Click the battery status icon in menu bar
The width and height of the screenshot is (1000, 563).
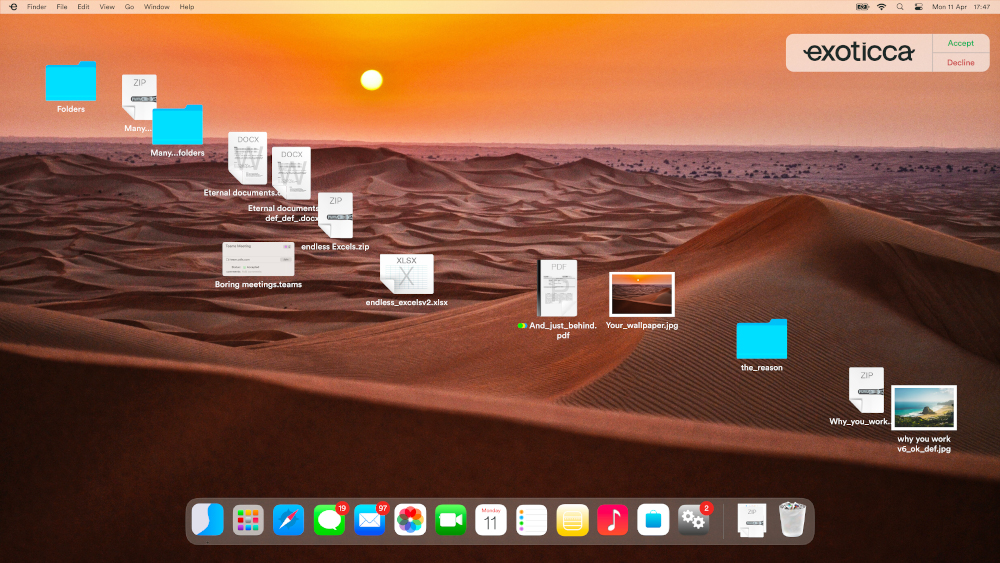(x=862, y=7)
